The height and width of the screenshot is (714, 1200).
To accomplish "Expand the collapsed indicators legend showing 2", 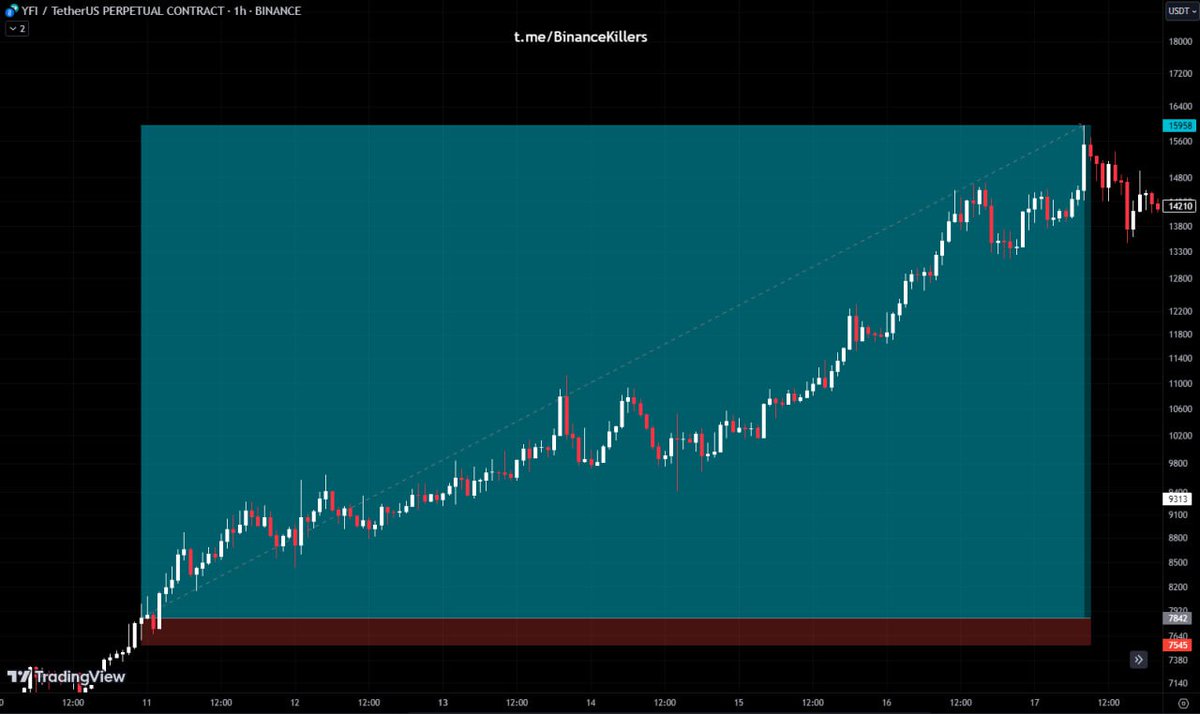I will tap(16, 29).
